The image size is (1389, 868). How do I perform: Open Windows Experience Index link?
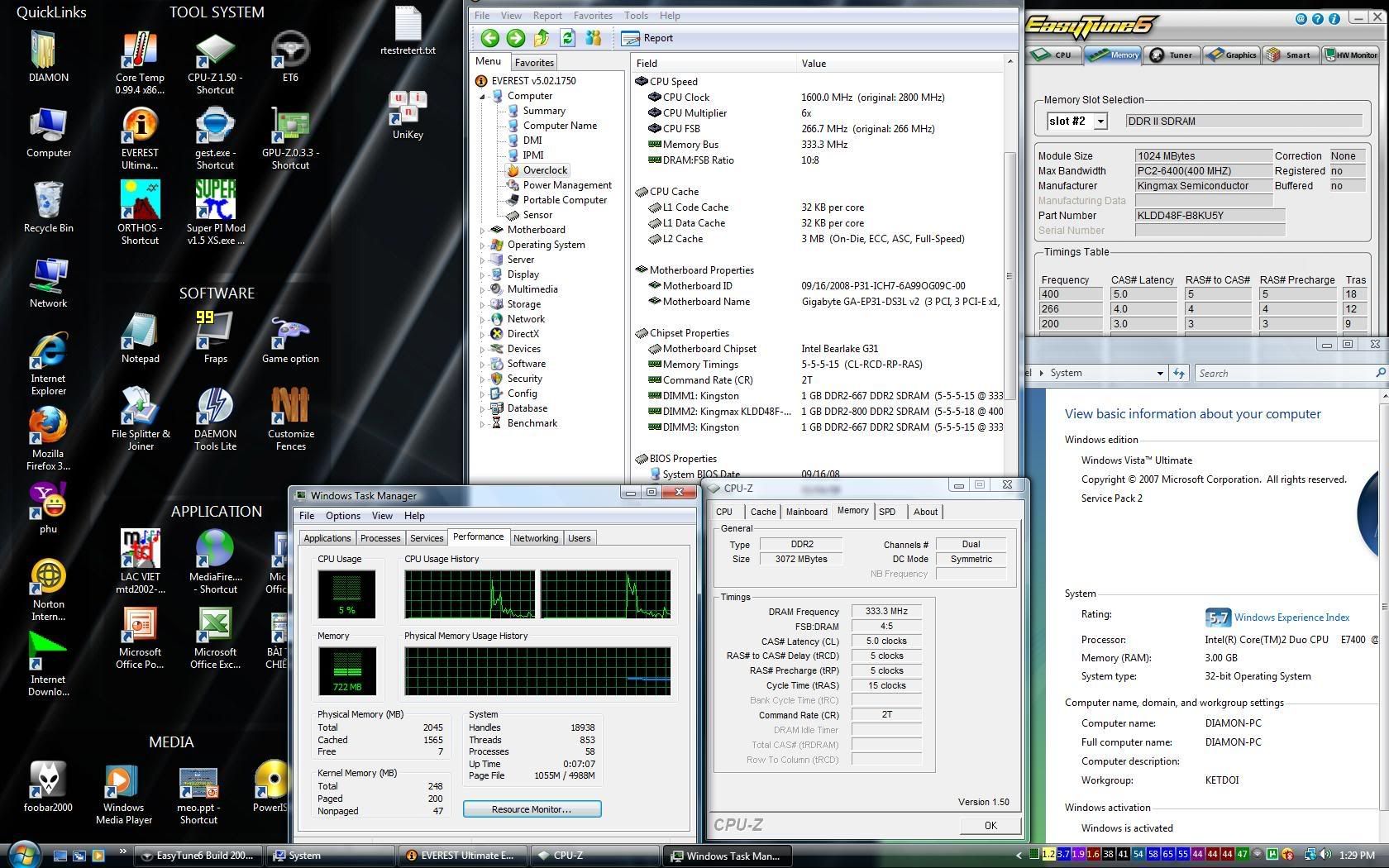point(1291,618)
